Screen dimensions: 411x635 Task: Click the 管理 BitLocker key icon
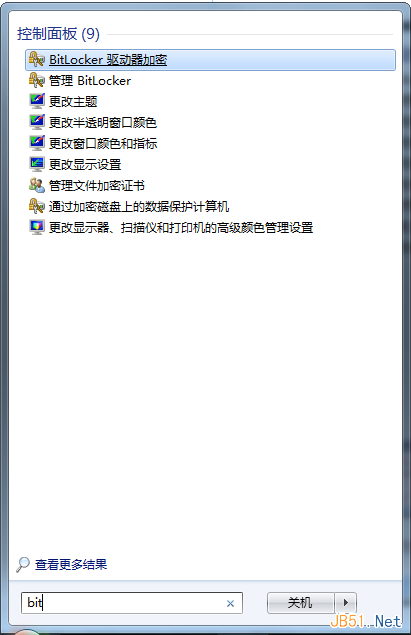pos(36,80)
